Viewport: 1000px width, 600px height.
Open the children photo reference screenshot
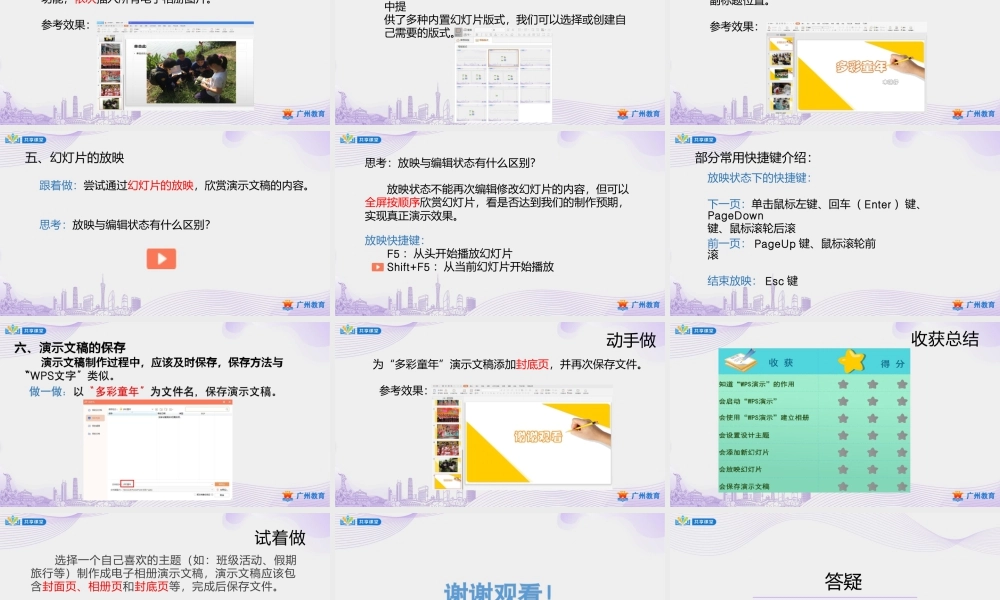coord(175,65)
